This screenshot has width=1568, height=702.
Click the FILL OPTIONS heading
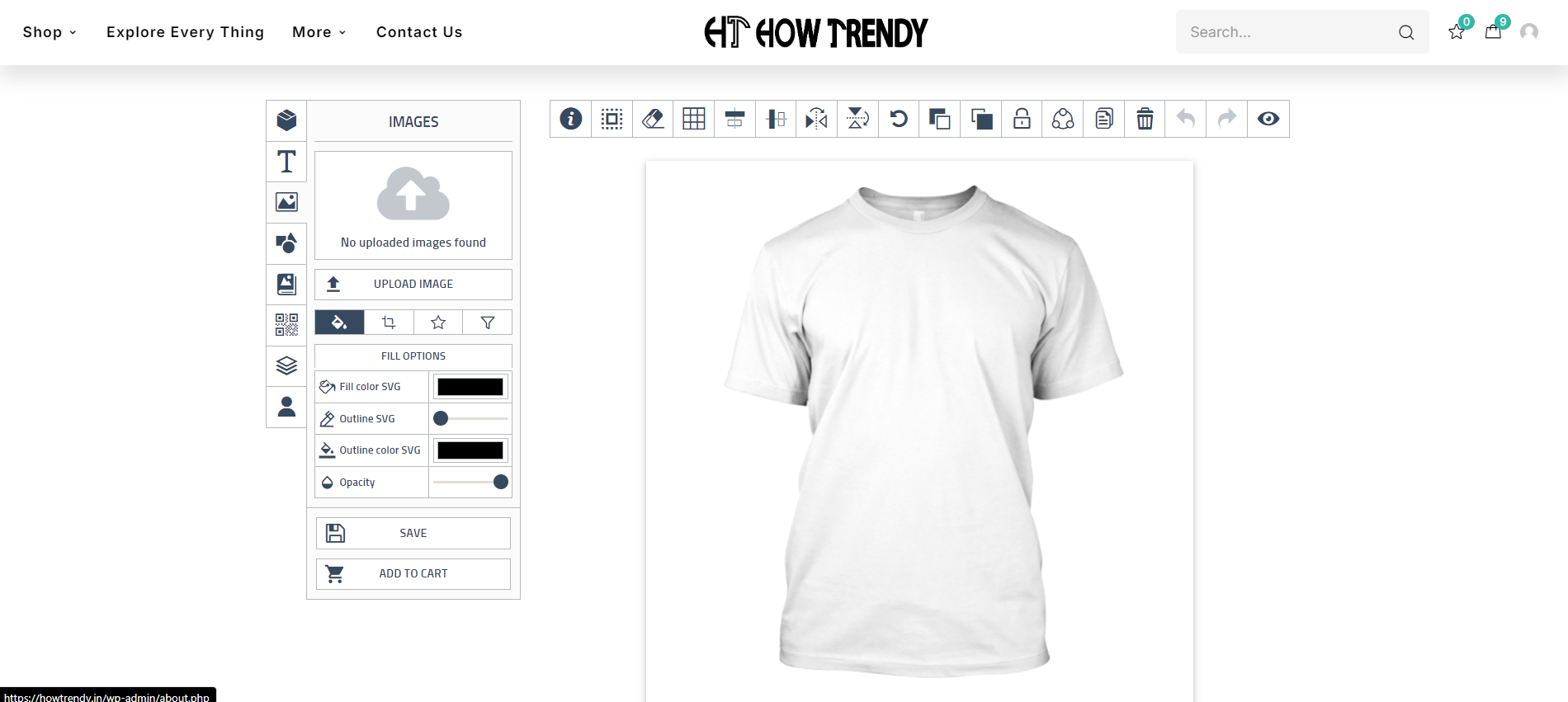(x=413, y=356)
